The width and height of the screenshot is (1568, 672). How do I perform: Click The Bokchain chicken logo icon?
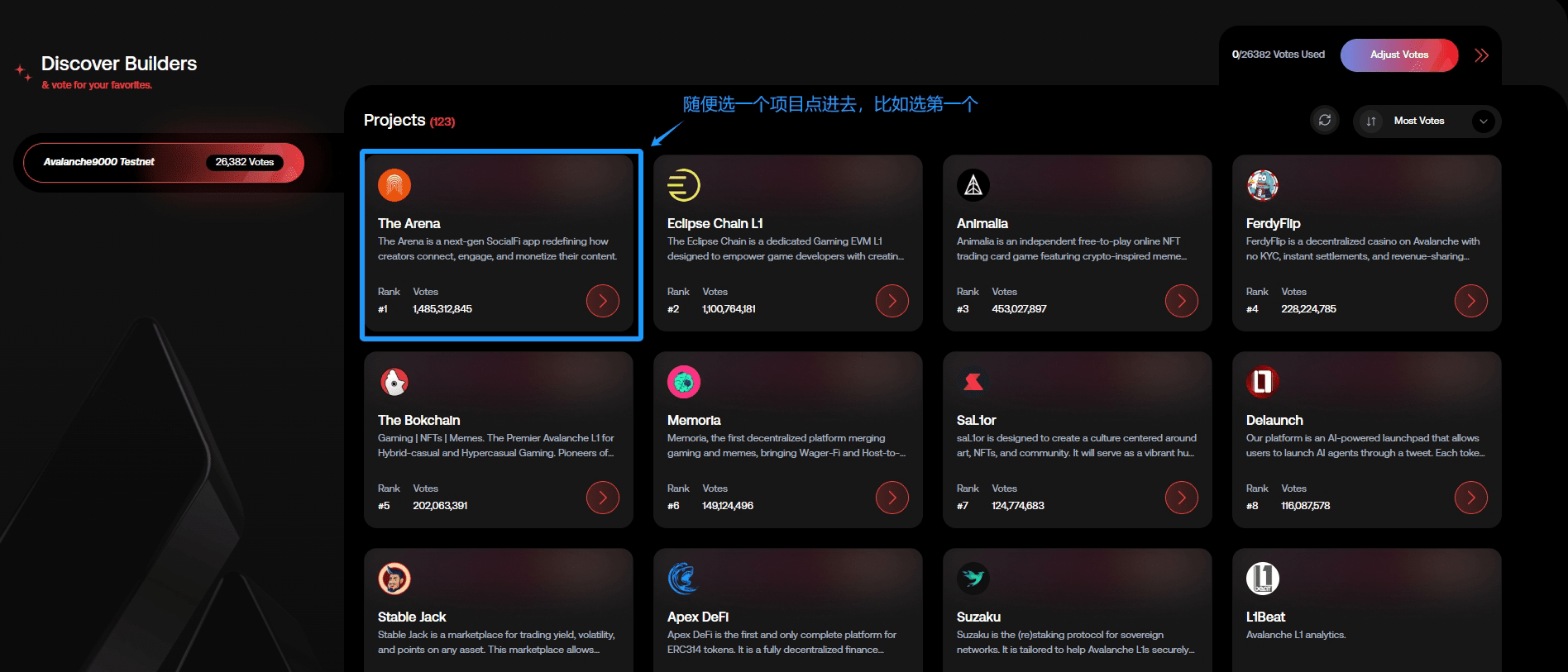(x=394, y=382)
